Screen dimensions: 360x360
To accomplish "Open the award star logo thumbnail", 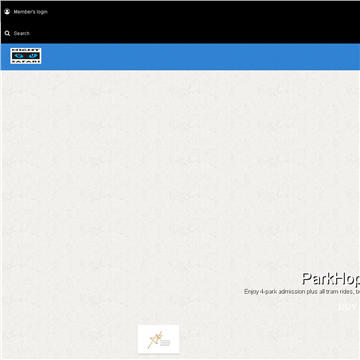I will [x=158, y=339].
